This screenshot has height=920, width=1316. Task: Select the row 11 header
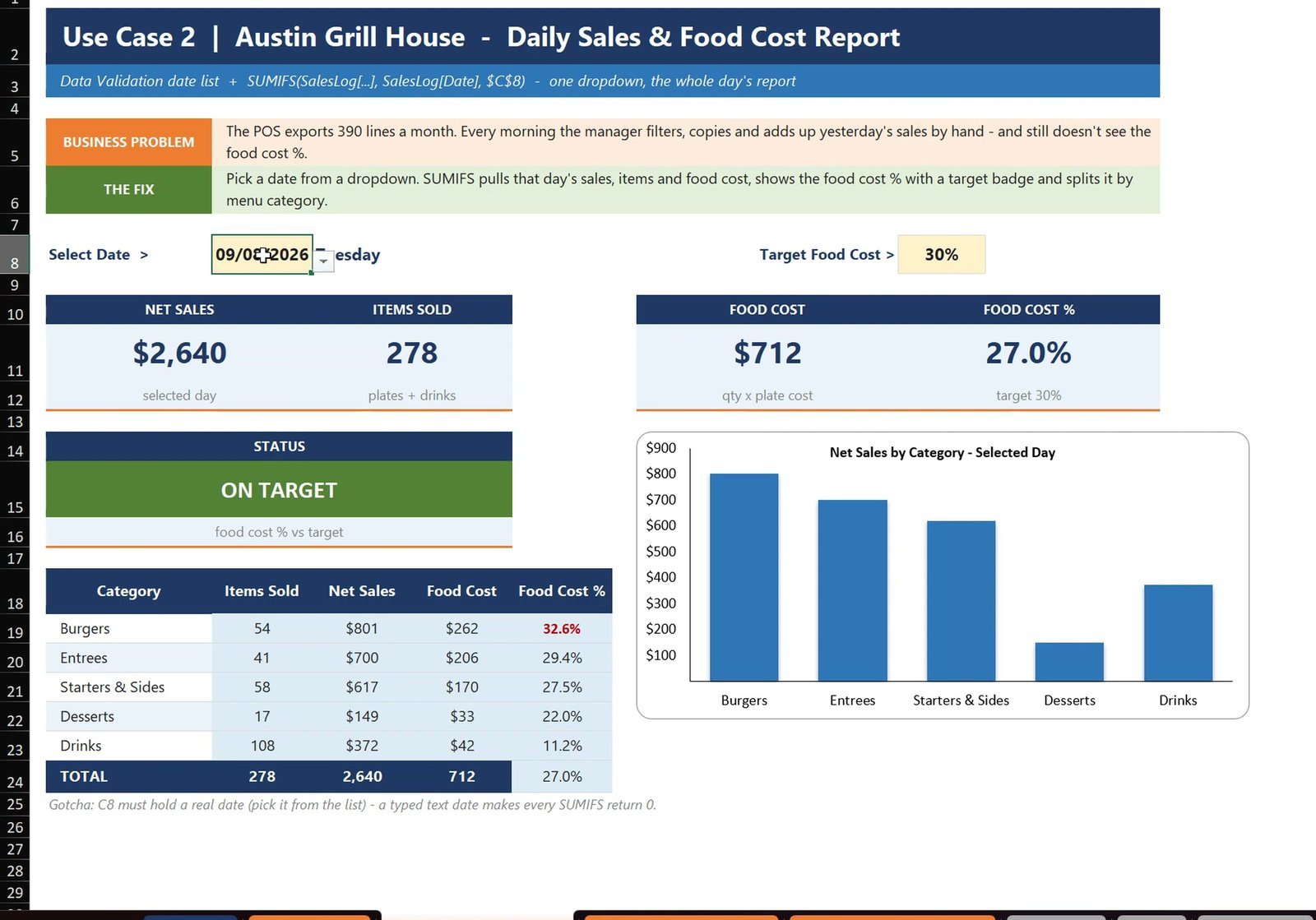click(x=15, y=354)
